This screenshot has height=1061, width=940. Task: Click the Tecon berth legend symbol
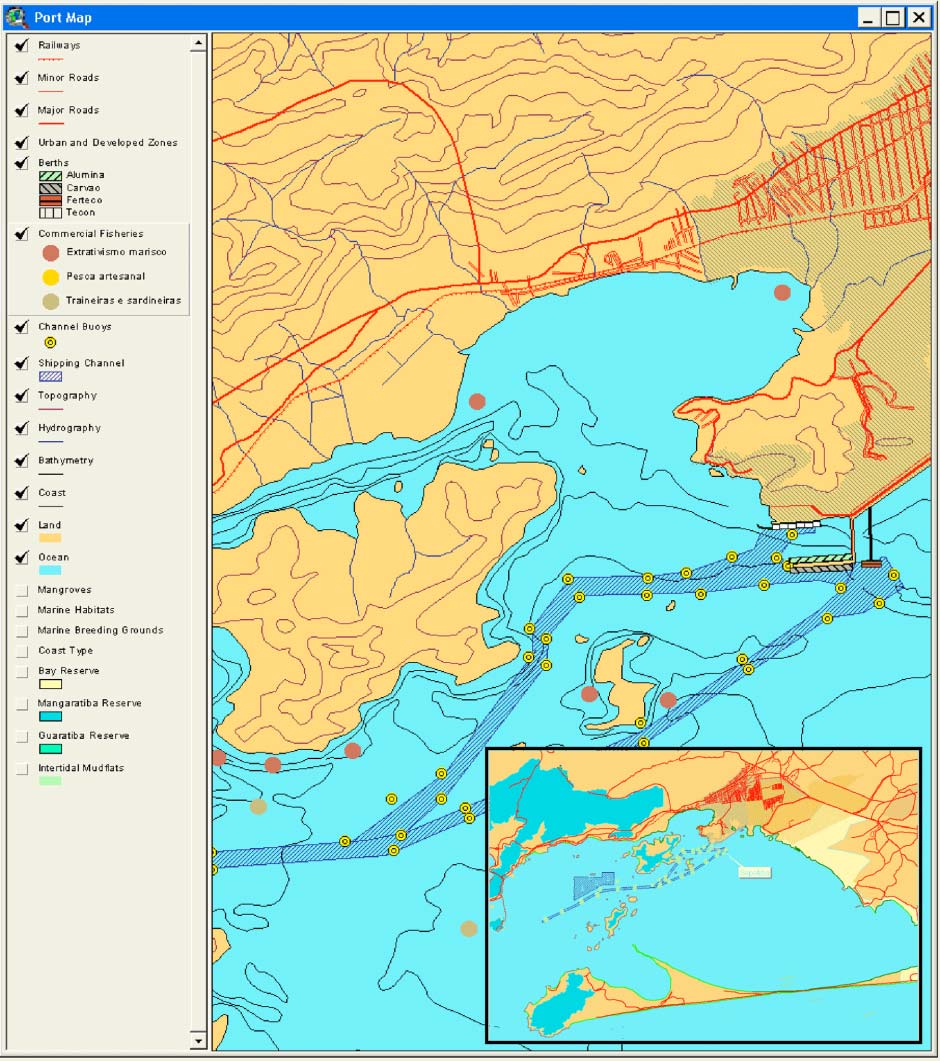pyautogui.click(x=50, y=212)
